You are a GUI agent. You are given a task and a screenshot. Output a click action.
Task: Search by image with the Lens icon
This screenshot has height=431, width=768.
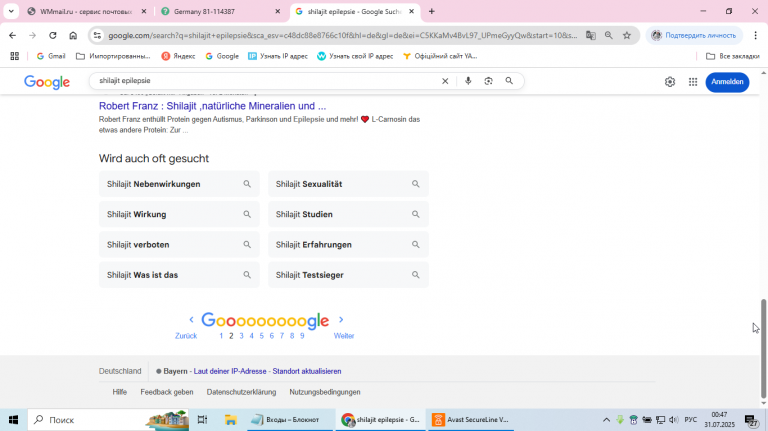coord(488,81)
